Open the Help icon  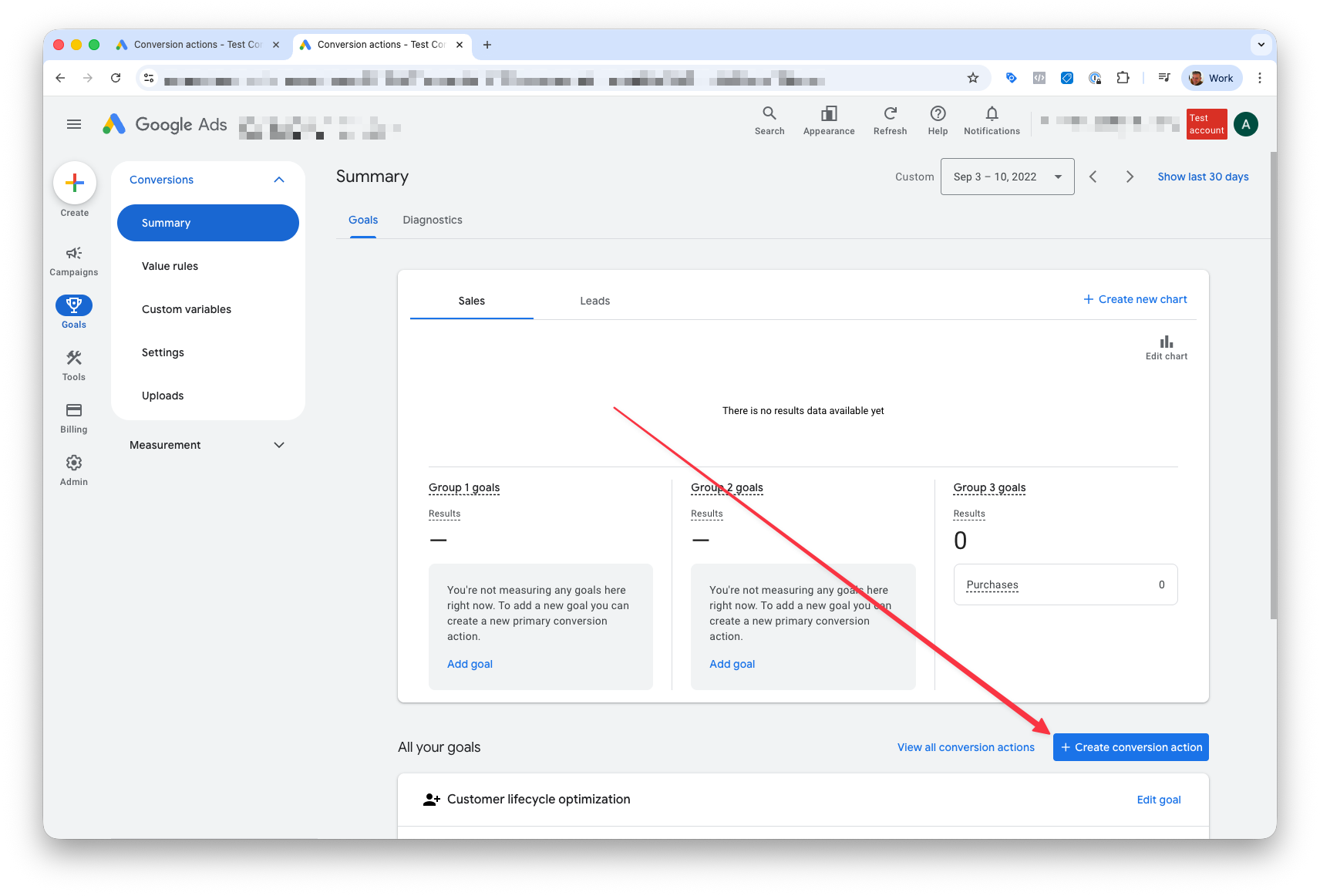tap(938, 121)
